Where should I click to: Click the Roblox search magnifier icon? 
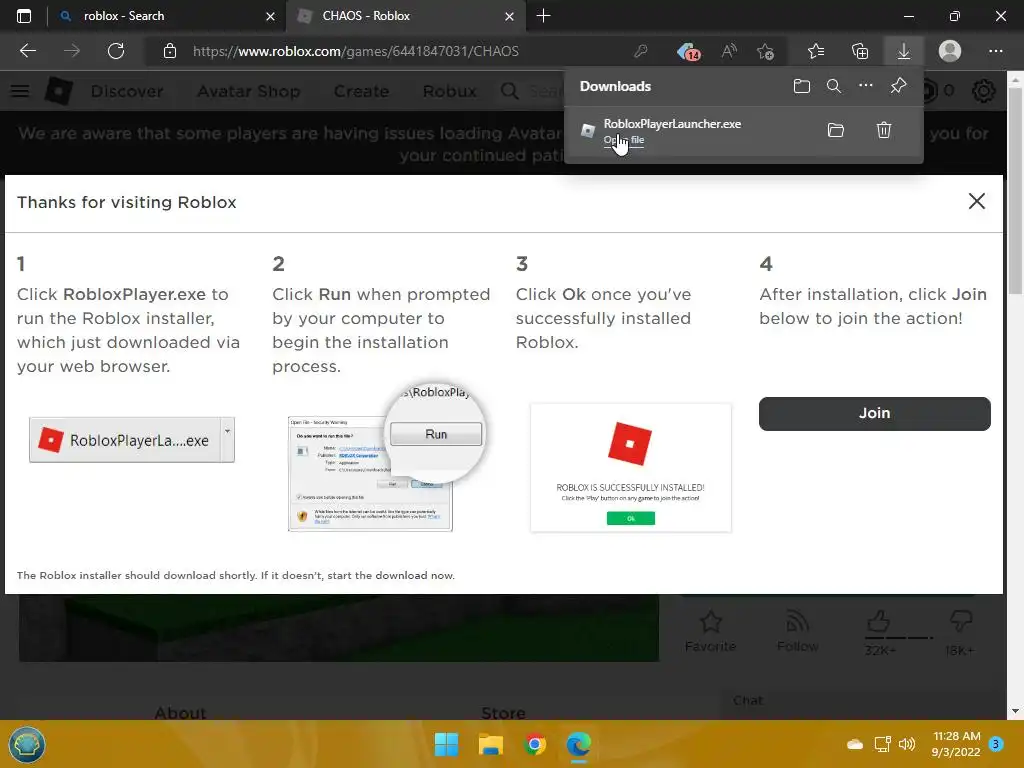[509, 91]
